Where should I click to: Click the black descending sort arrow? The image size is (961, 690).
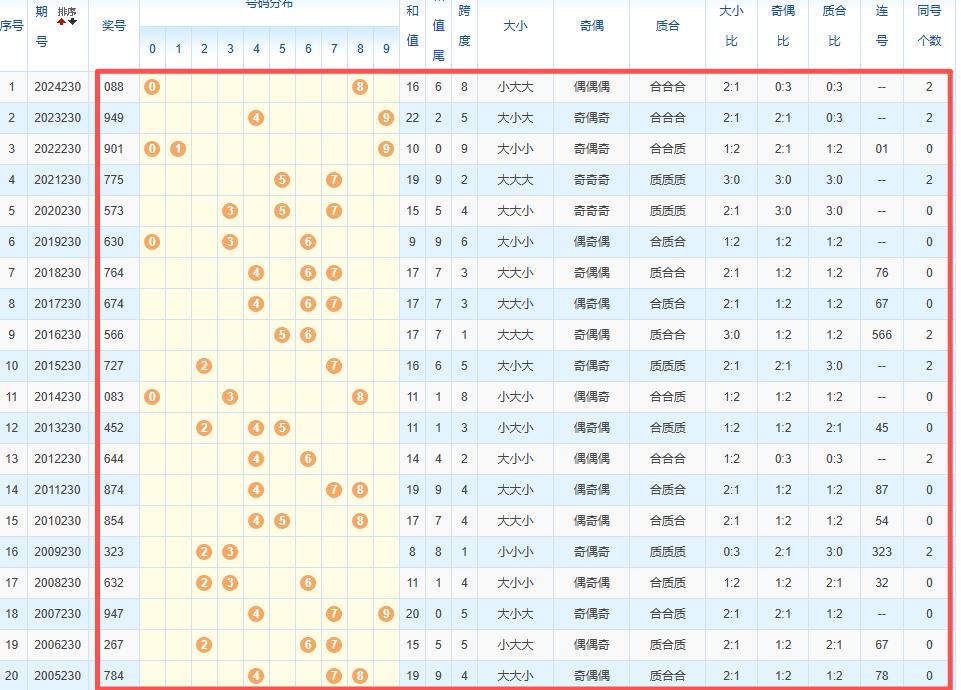click(x=72, y=21)
